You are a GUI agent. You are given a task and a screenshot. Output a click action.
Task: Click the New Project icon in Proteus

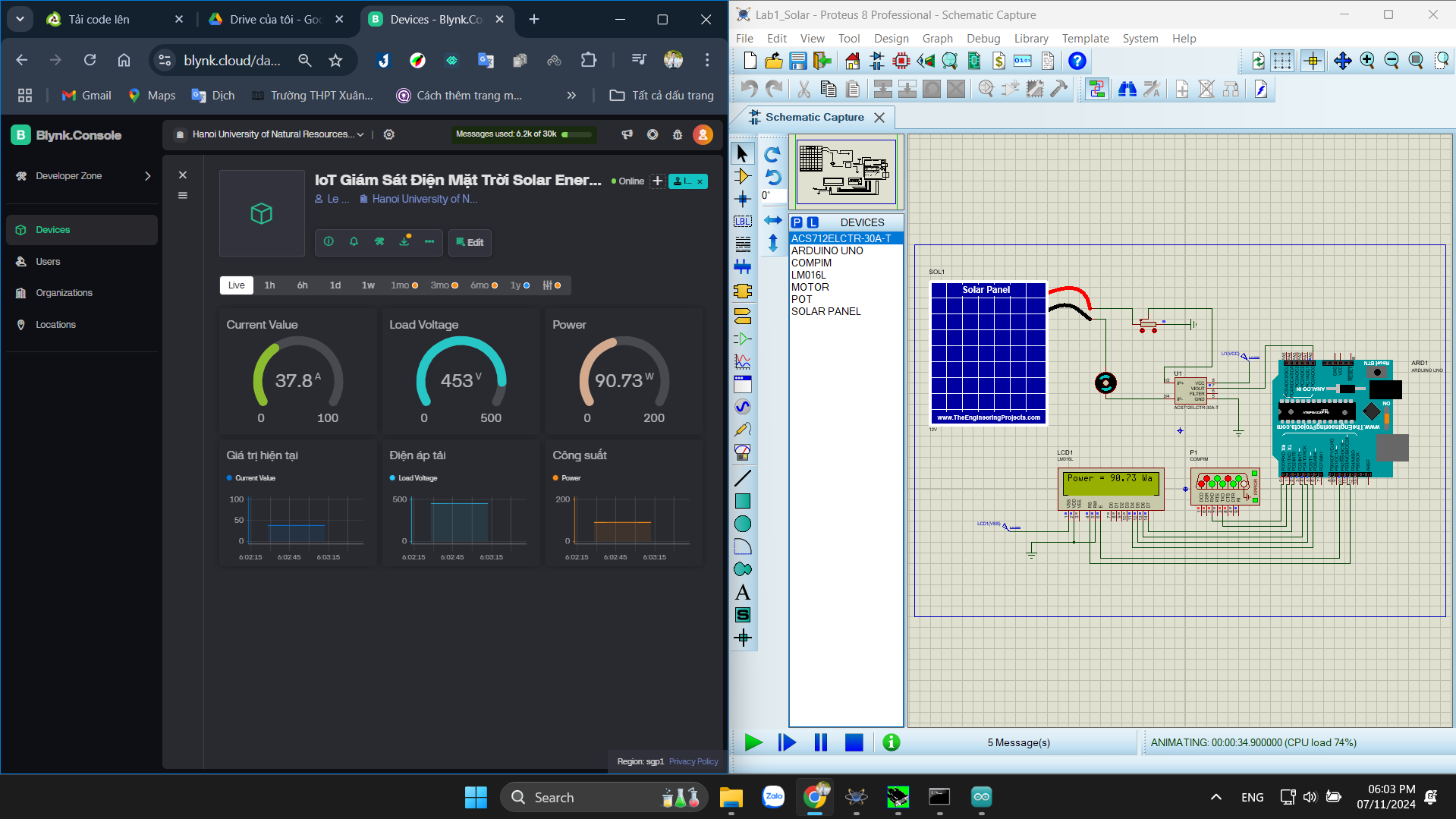[750, 61]
